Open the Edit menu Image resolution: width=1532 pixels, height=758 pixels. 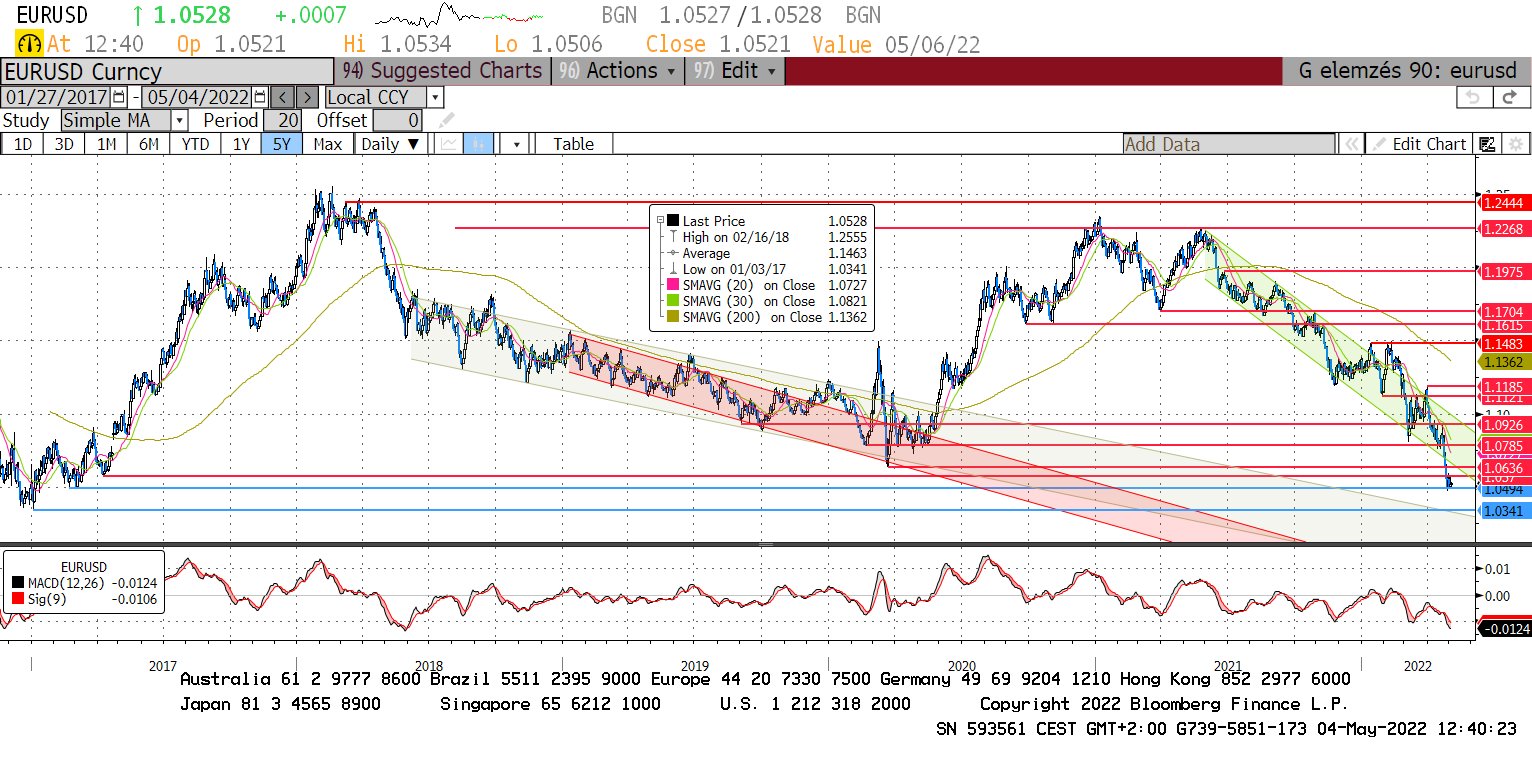pyautogui.click(x=735, y=71)
